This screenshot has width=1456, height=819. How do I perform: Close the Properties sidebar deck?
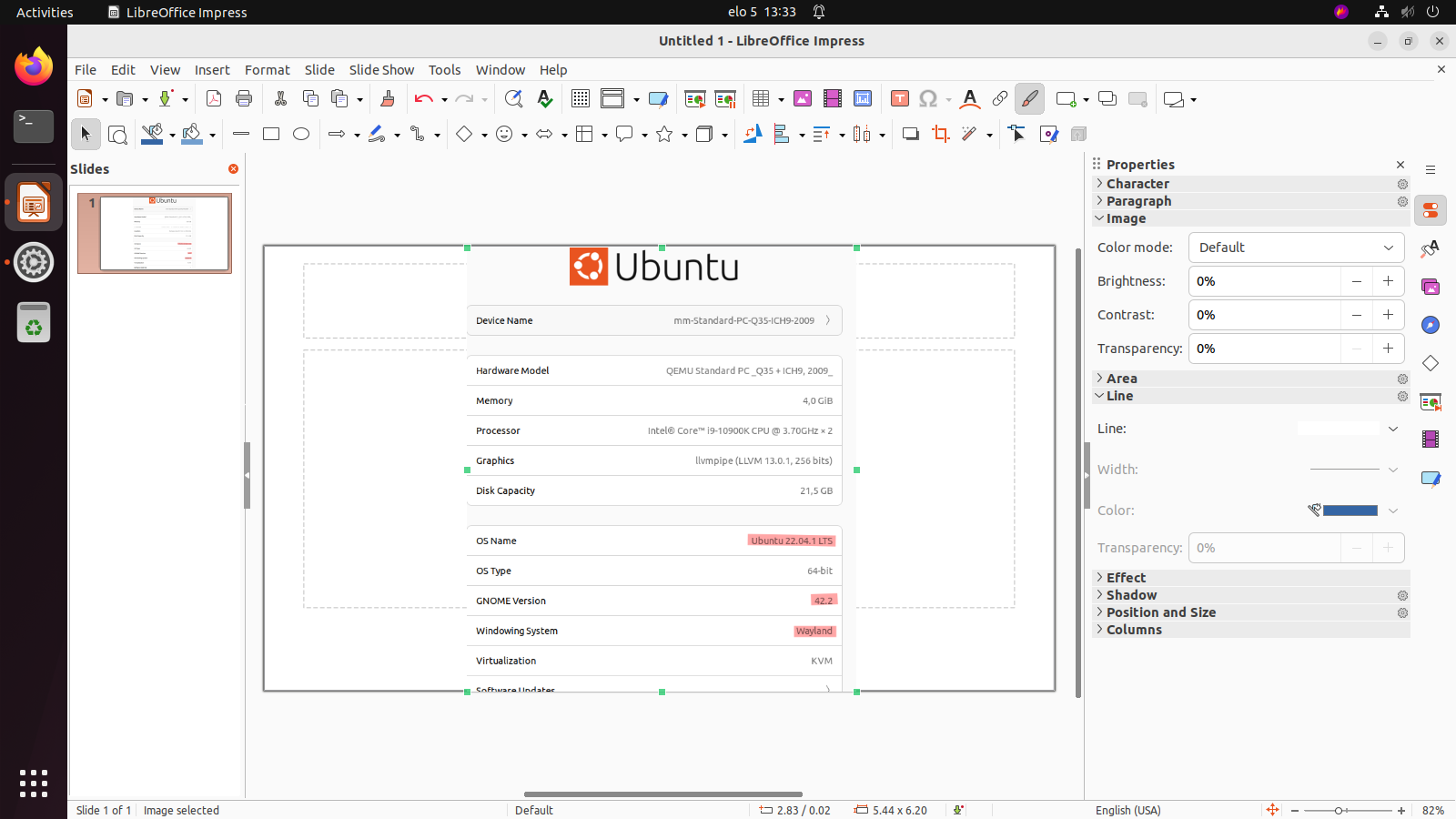point(1400,165)
